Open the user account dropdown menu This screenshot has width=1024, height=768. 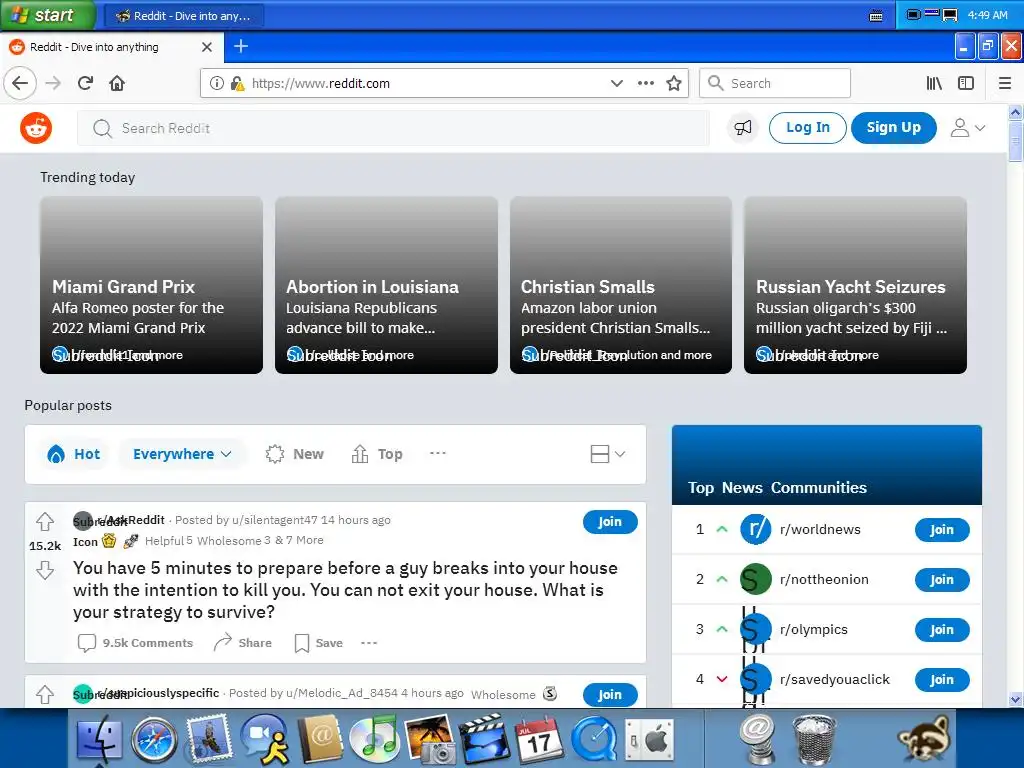tap(968, 128)
